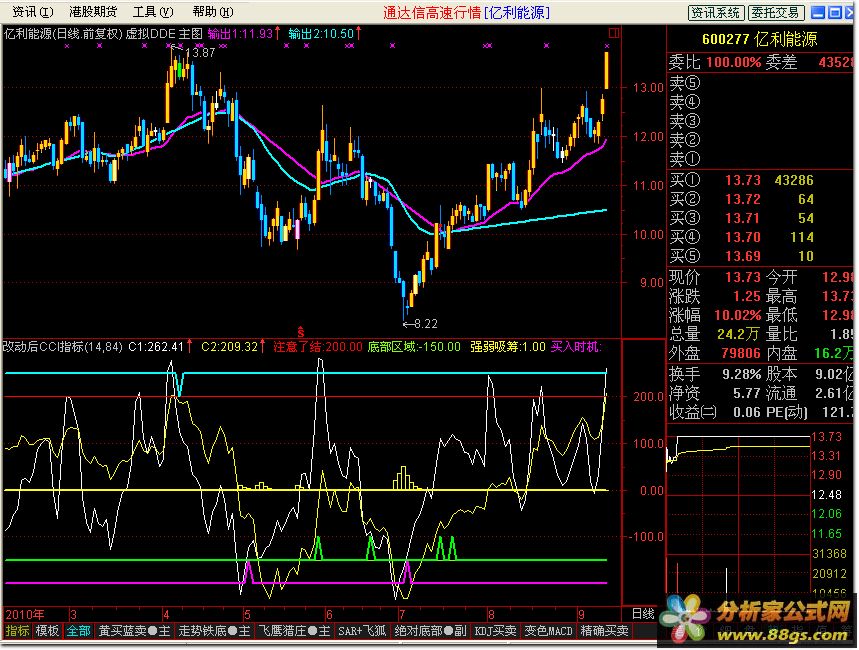Click the red S marker below the chart

click(x=300, y=332)
